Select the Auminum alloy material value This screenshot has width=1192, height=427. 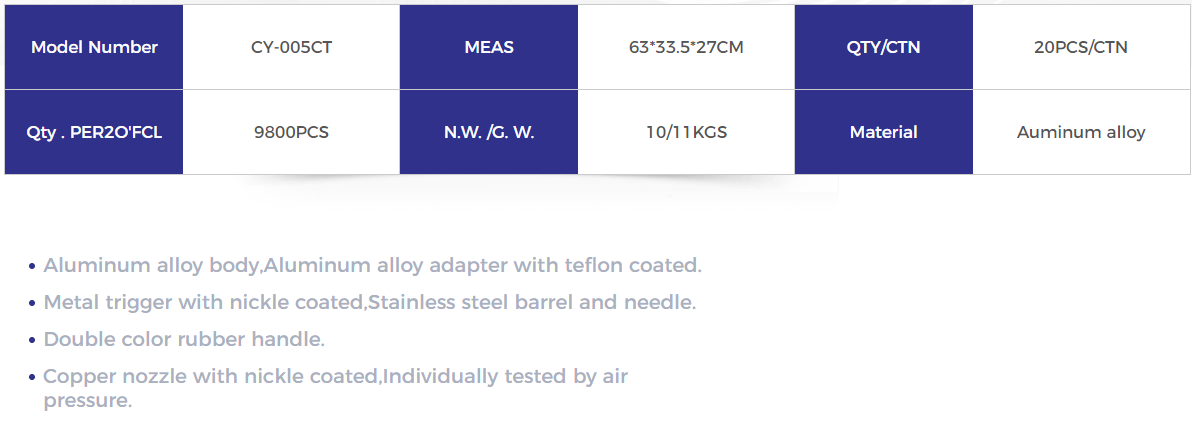(1081, 132)
